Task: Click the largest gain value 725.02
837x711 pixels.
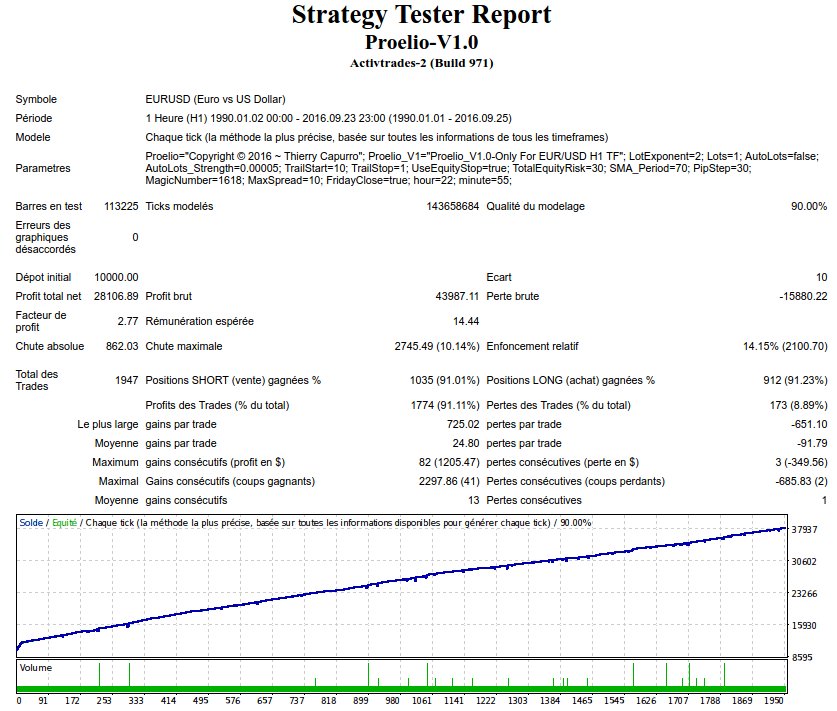Action: pyautogui.click(x=463, y=424)
